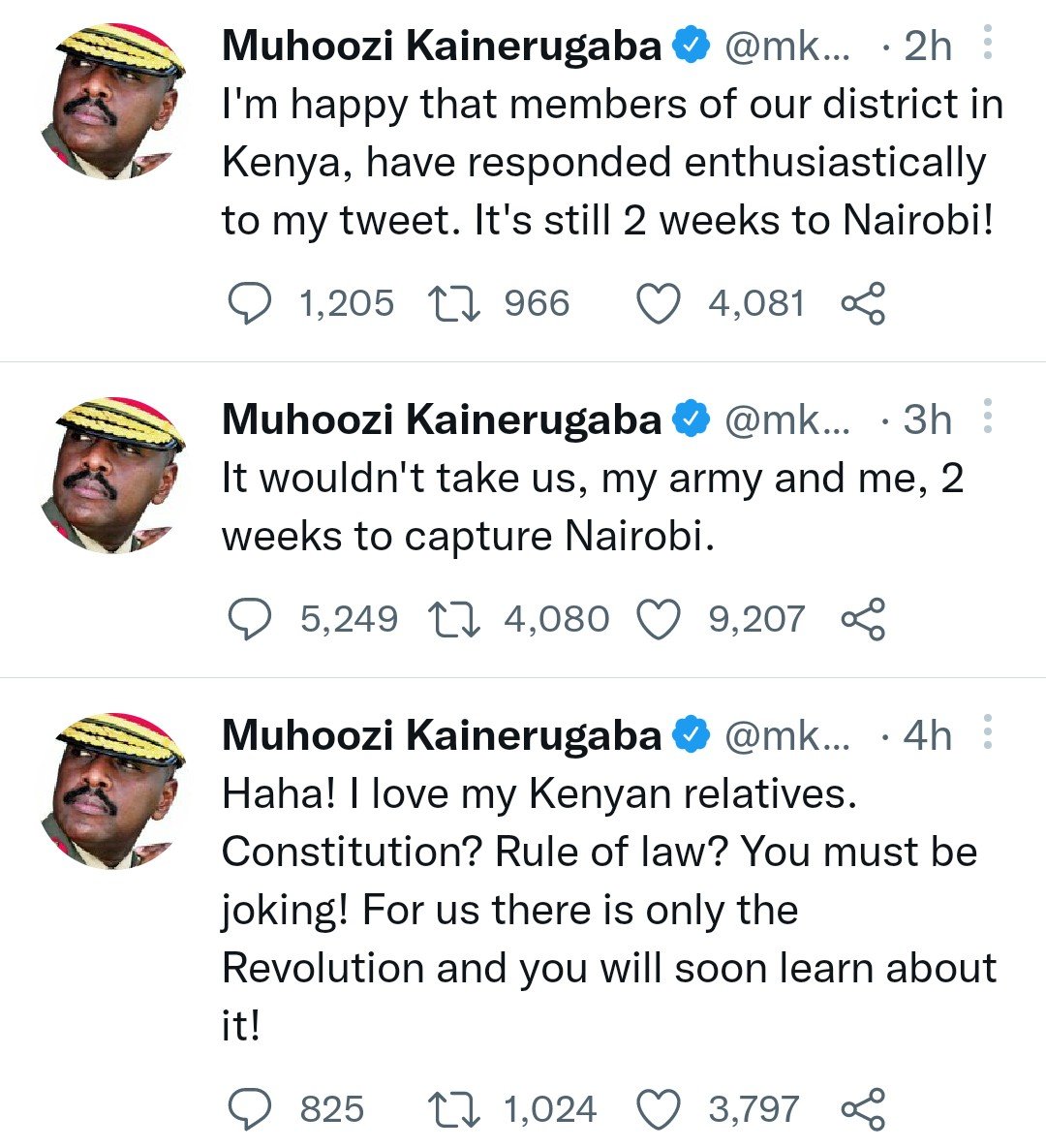Open more options on the 2h tweet
This screenshot has height=1148, width=1046.
(x=987, y=43)
